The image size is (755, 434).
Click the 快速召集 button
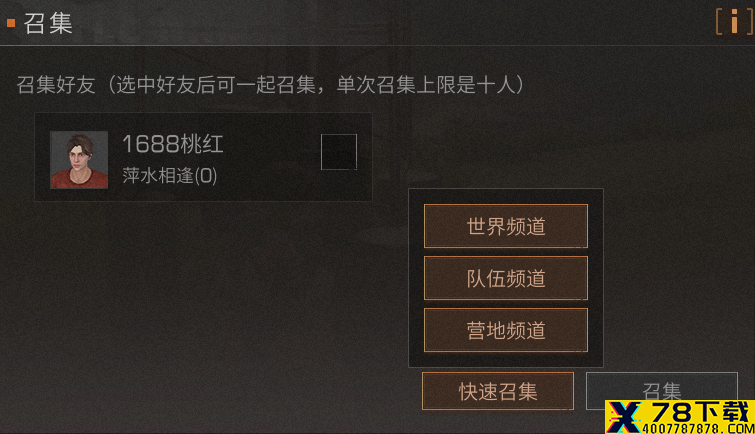point(498,391)
